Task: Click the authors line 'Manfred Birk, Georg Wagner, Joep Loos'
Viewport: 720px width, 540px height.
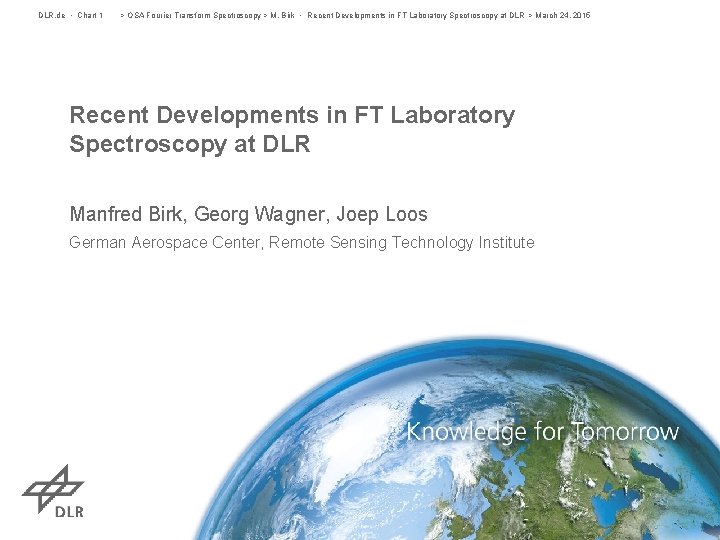Action: (x=248, y=214)
